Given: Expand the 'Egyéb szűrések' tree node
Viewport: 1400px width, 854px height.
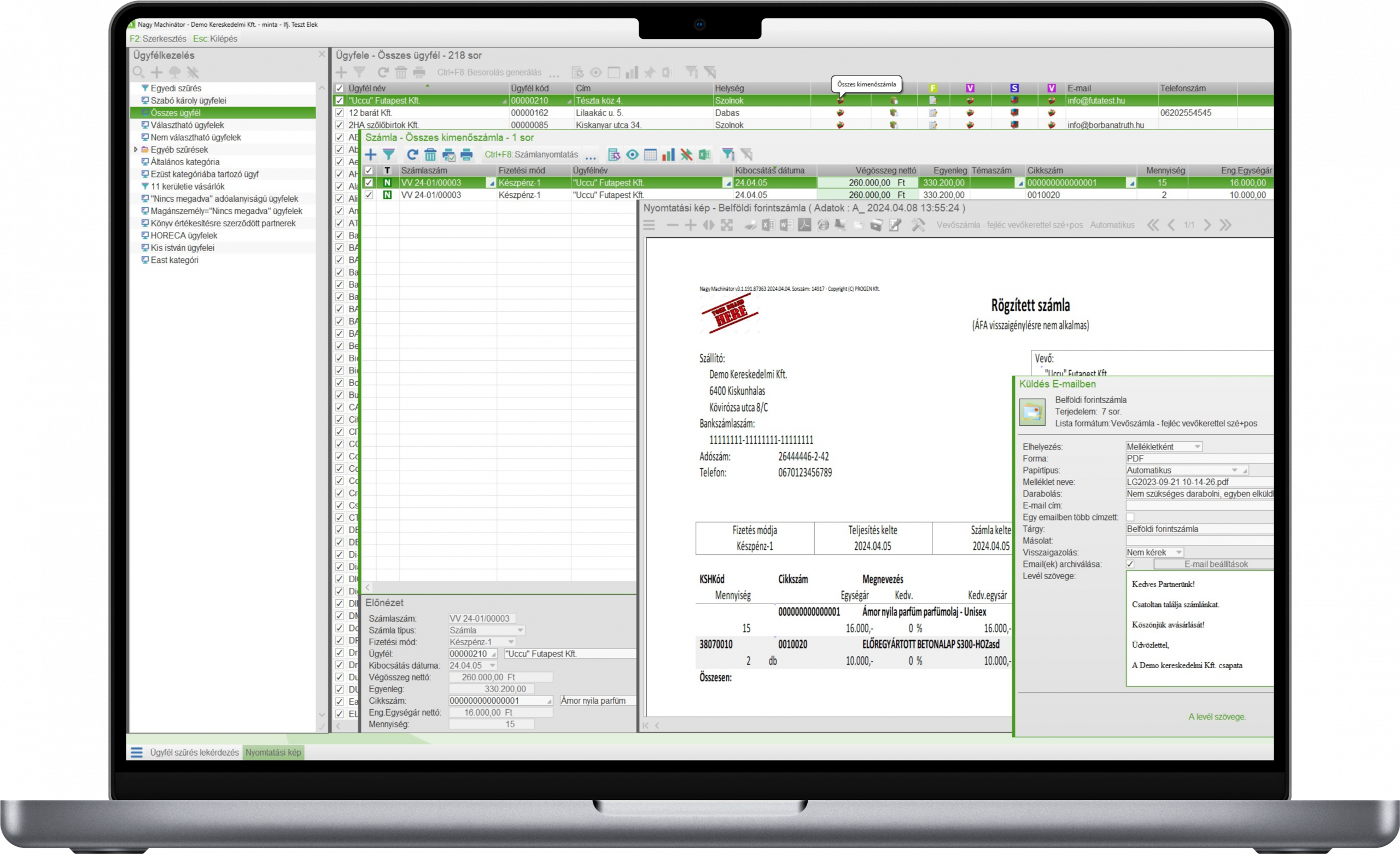Looking at the screenshot, I should pos(136,149).
